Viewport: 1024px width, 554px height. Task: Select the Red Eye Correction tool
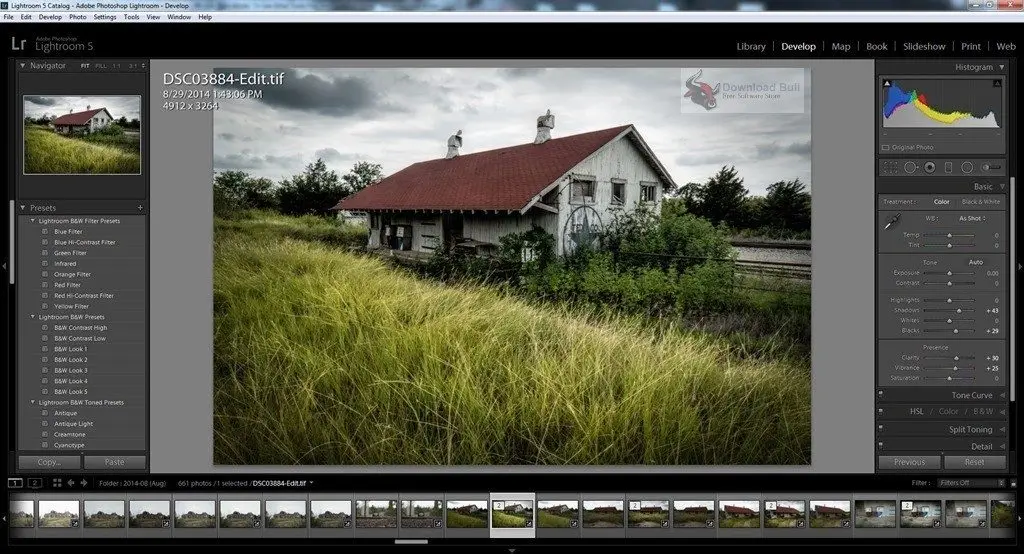click(929, 167)
